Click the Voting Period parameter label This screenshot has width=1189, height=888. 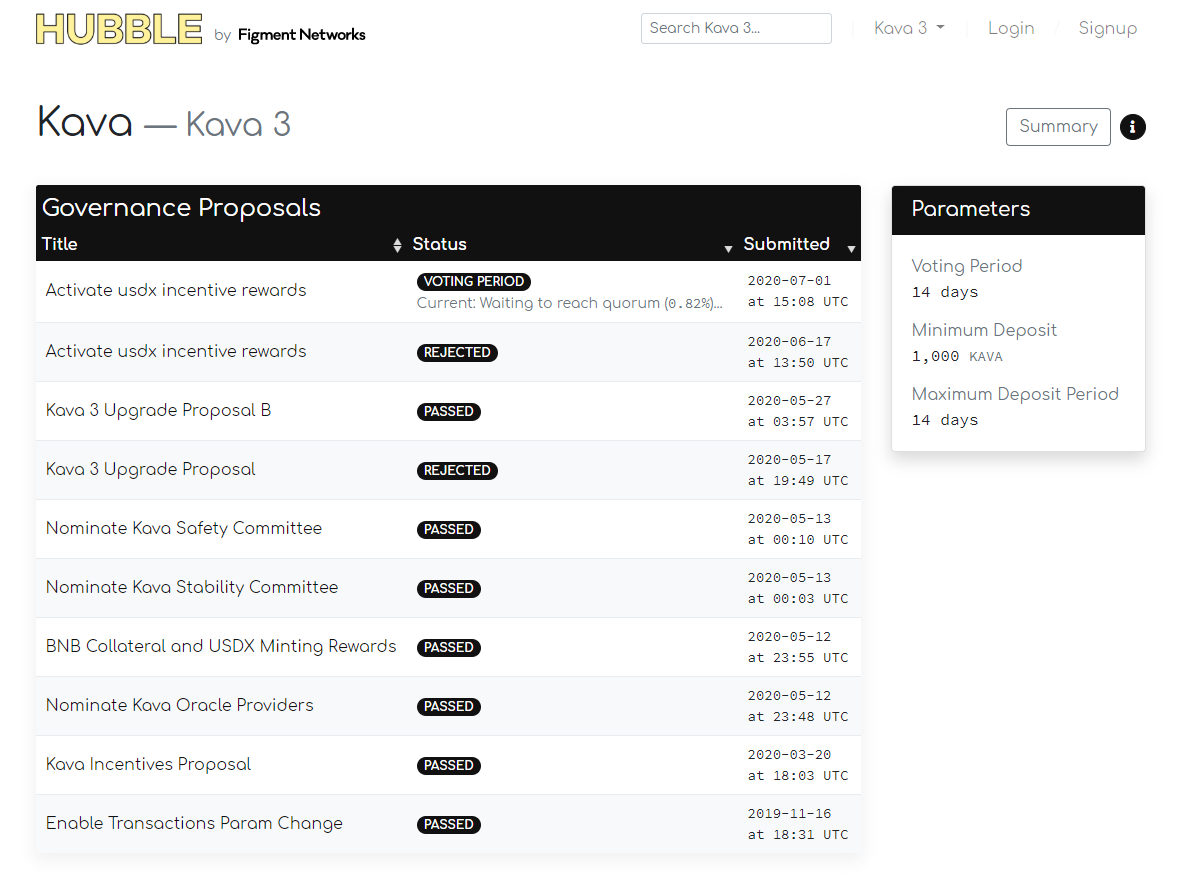pos(967,266)
